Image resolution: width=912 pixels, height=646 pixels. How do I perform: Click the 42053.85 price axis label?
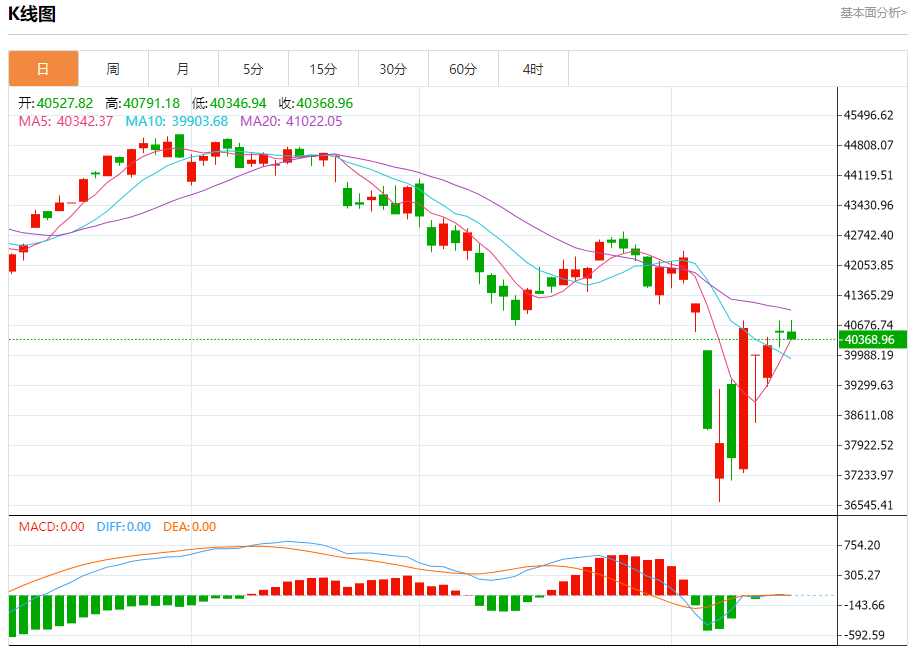(869, 265)
